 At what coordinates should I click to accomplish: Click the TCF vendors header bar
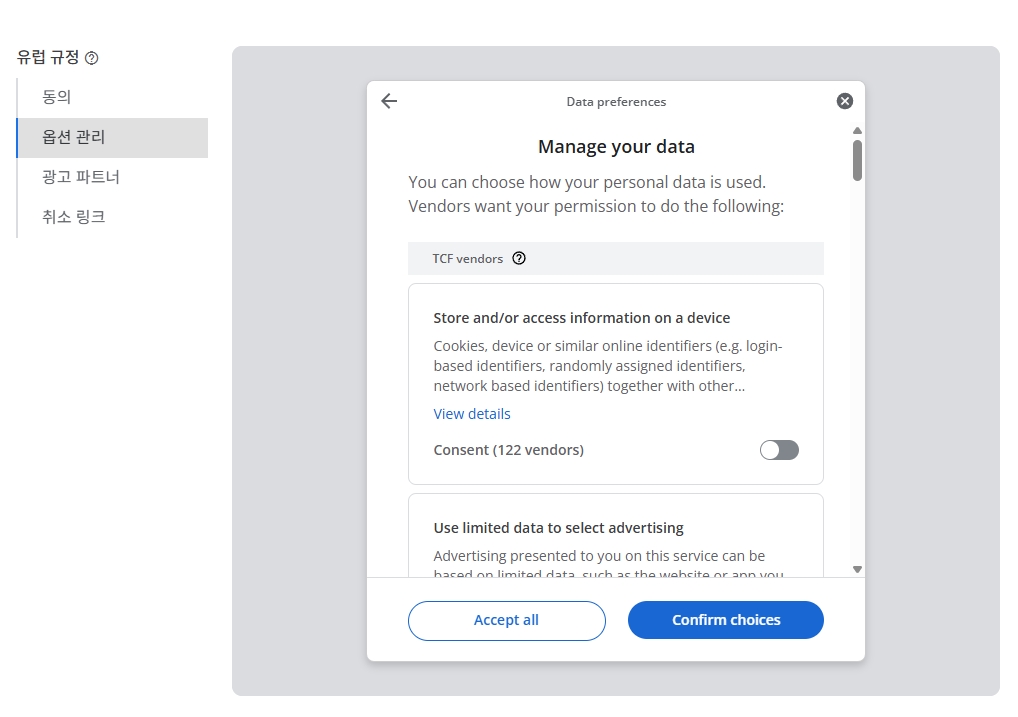coord(615,258)
